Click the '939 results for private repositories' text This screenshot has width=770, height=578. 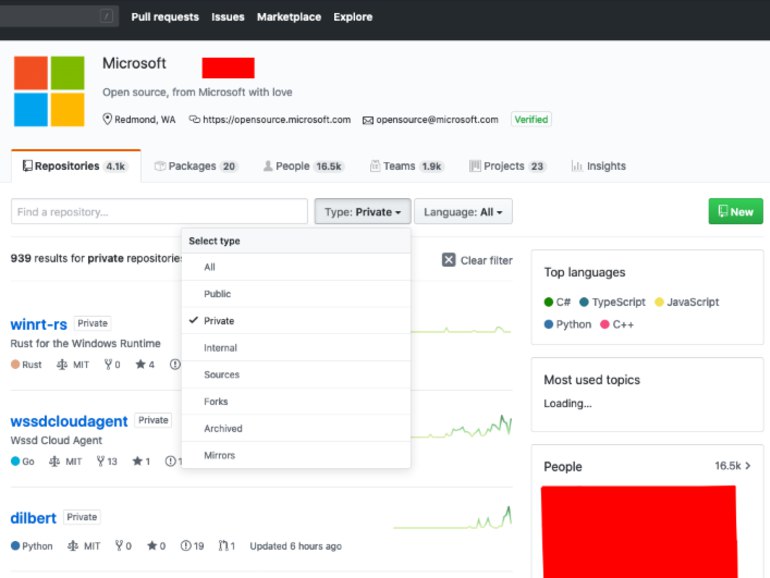(96, 258)
